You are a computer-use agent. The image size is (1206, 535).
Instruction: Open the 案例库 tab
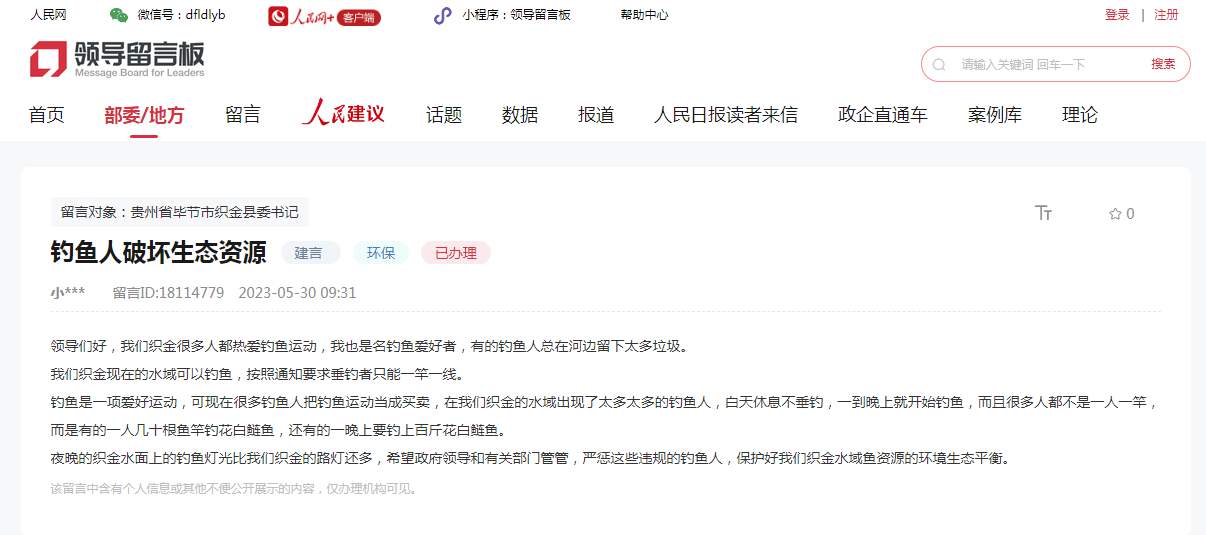click(x=994, y=115)
